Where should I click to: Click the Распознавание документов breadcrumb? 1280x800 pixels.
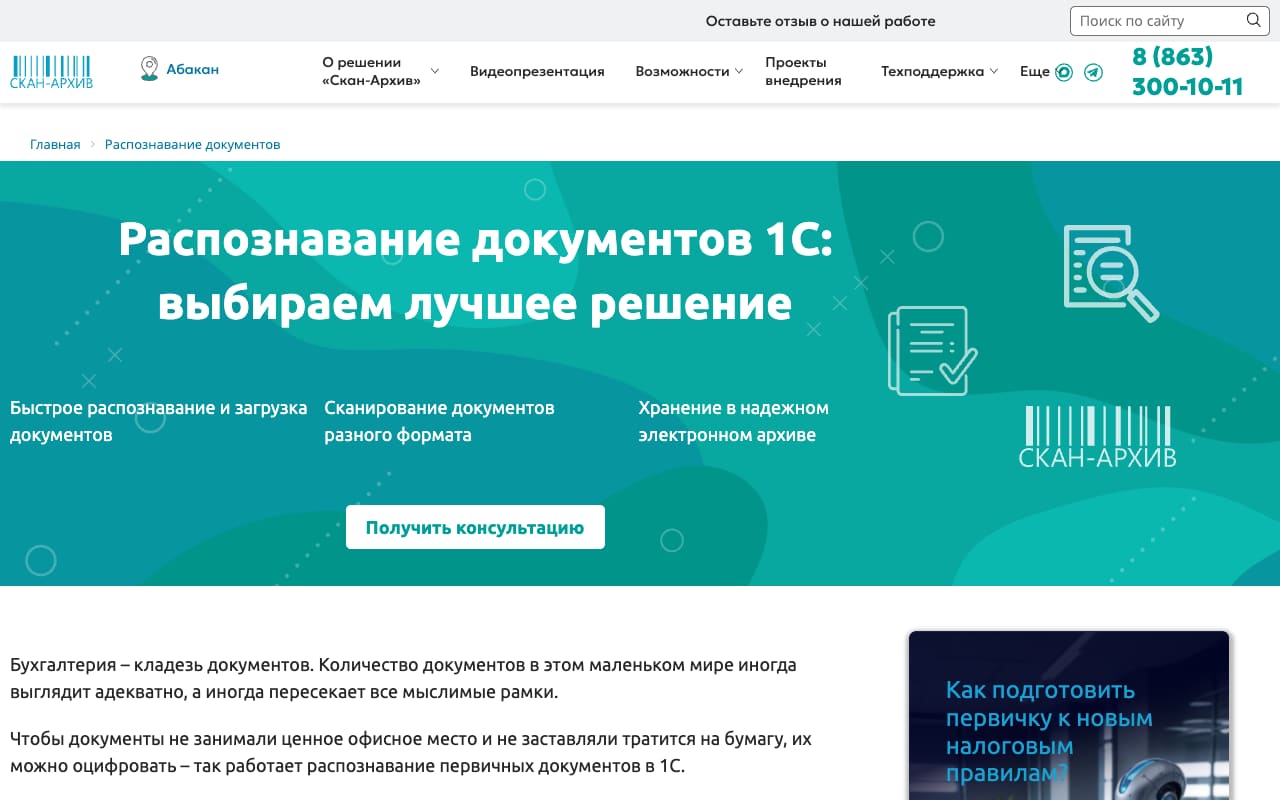pos(192,144)
